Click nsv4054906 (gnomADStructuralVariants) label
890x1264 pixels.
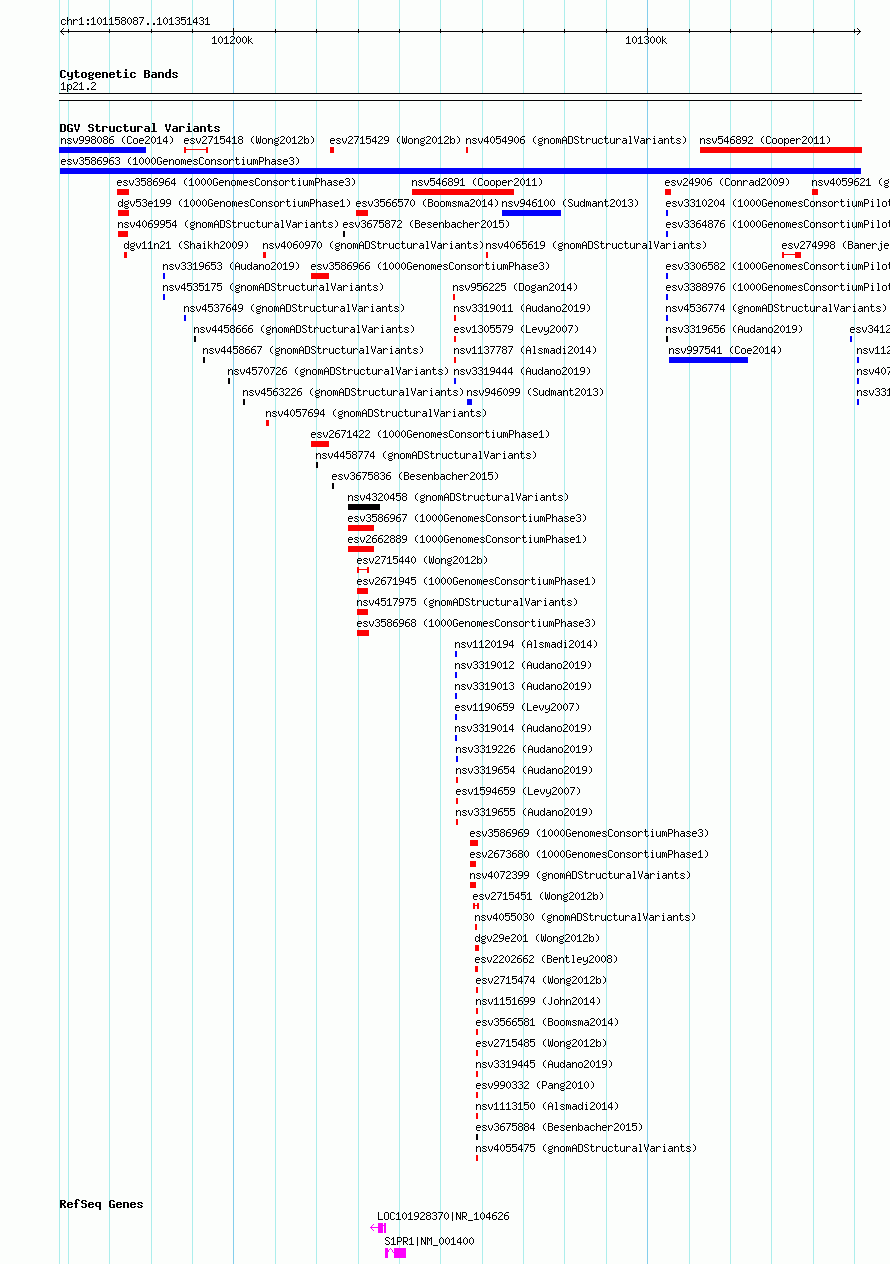[x=576, y=141]
